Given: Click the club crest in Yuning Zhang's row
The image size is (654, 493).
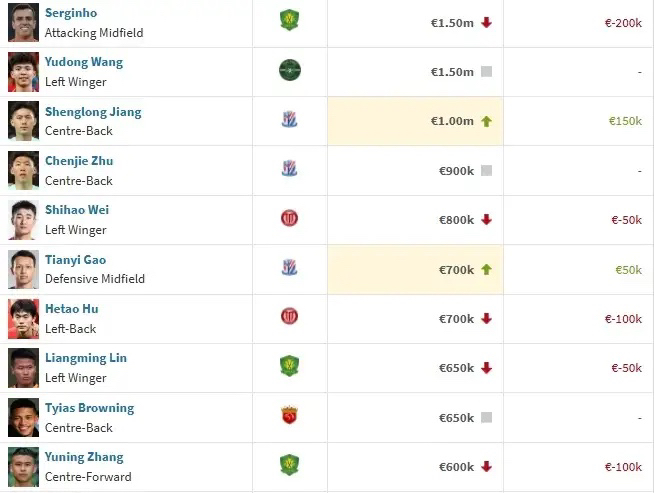Looking at the screenshot, I should [290, 465].
